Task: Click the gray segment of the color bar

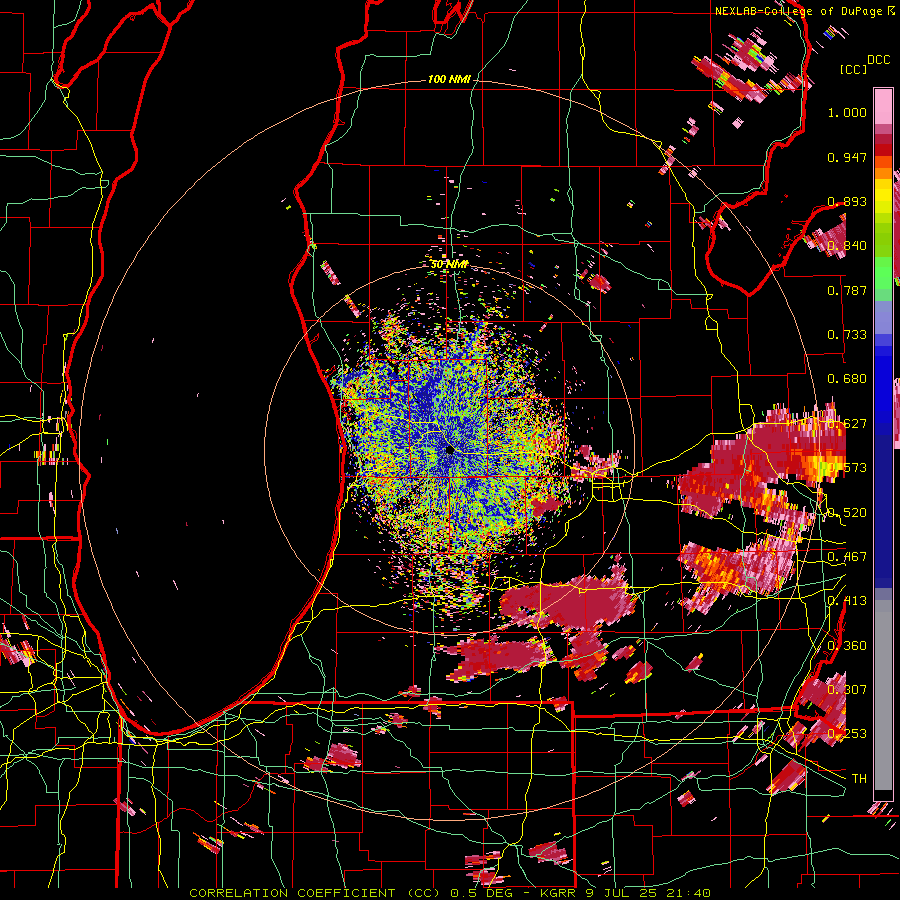Action: coord(883,695)
